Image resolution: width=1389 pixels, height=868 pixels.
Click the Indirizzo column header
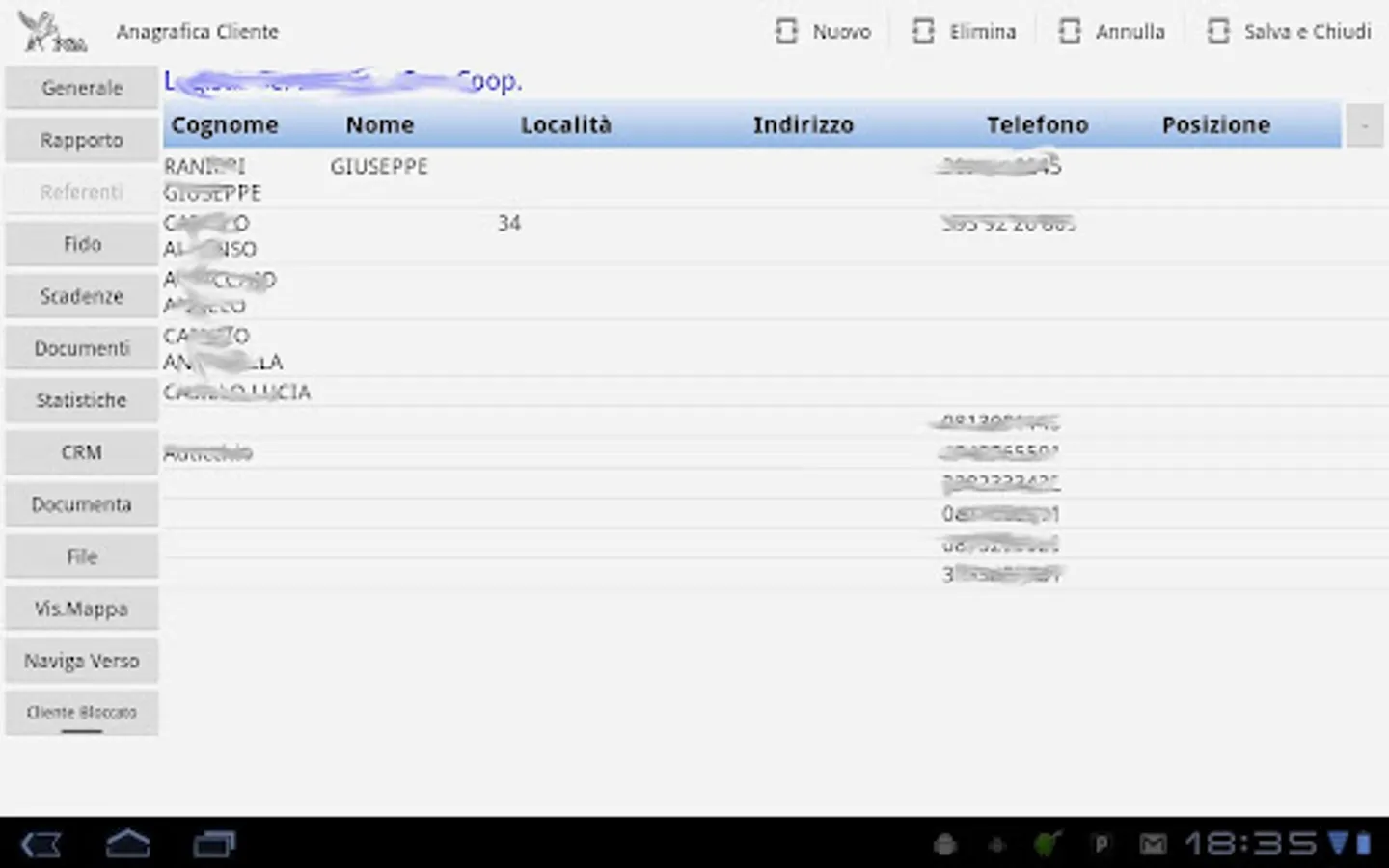tap(803, 125)
